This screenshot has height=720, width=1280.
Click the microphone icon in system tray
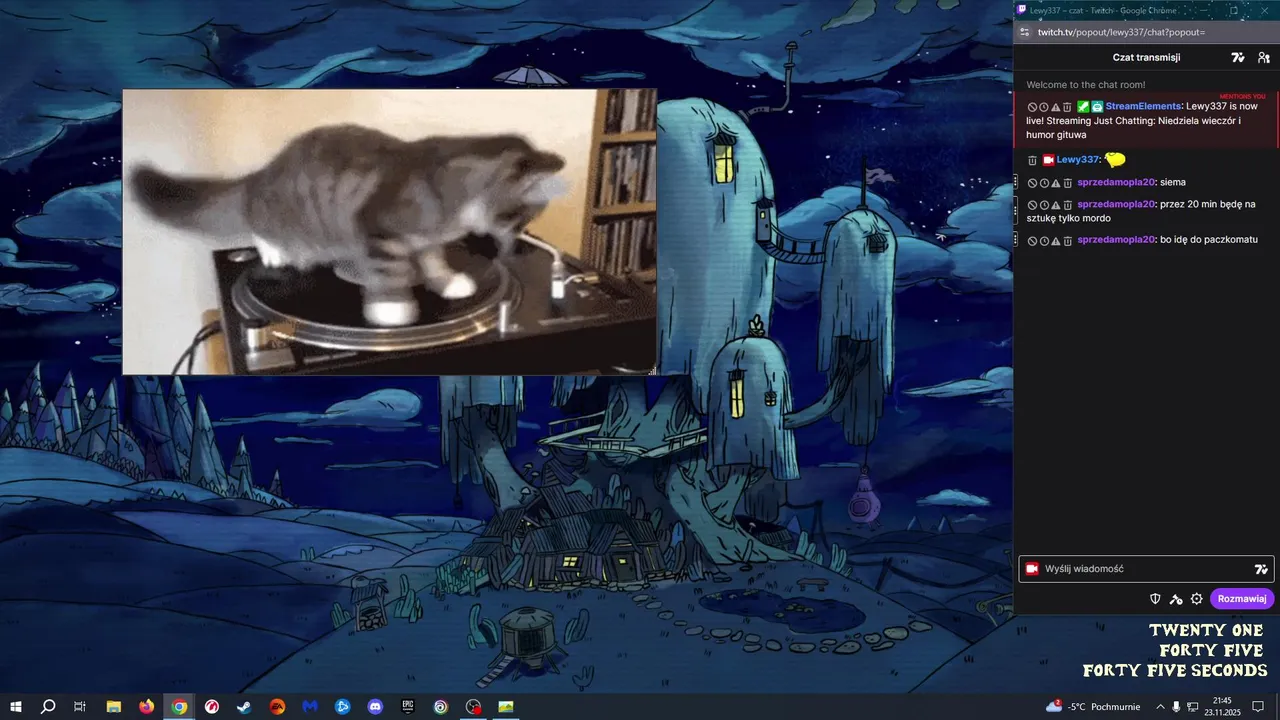pos(1176,707)
